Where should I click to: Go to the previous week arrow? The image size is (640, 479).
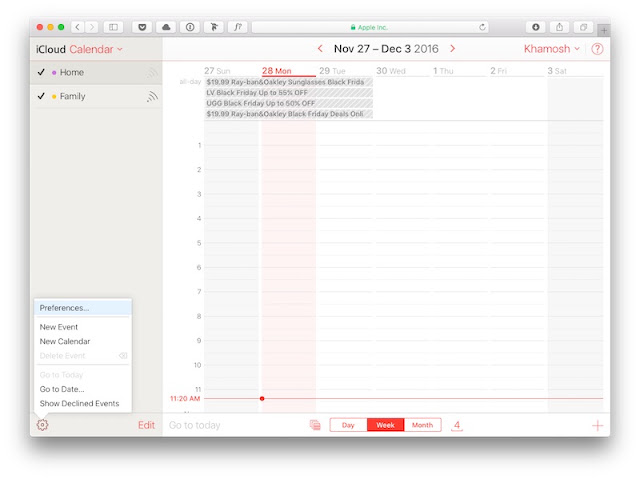click(x=320, y=49)
